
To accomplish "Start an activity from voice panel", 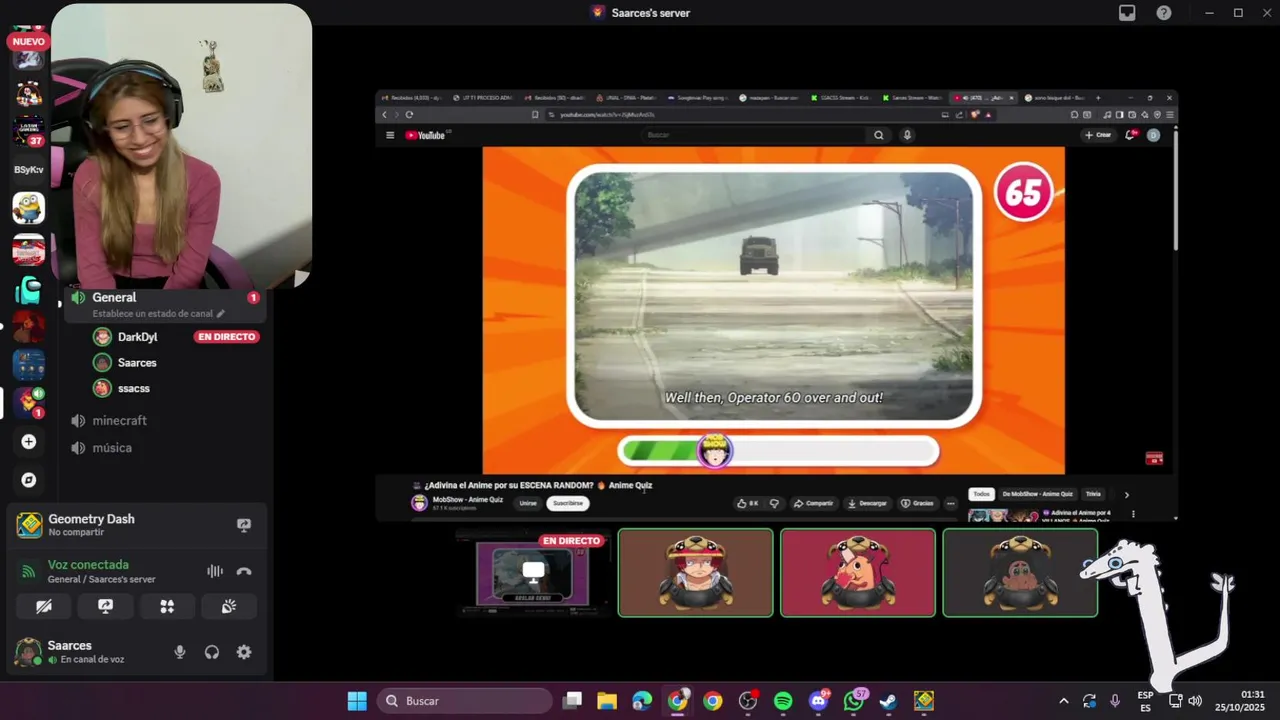I will 167,606.
